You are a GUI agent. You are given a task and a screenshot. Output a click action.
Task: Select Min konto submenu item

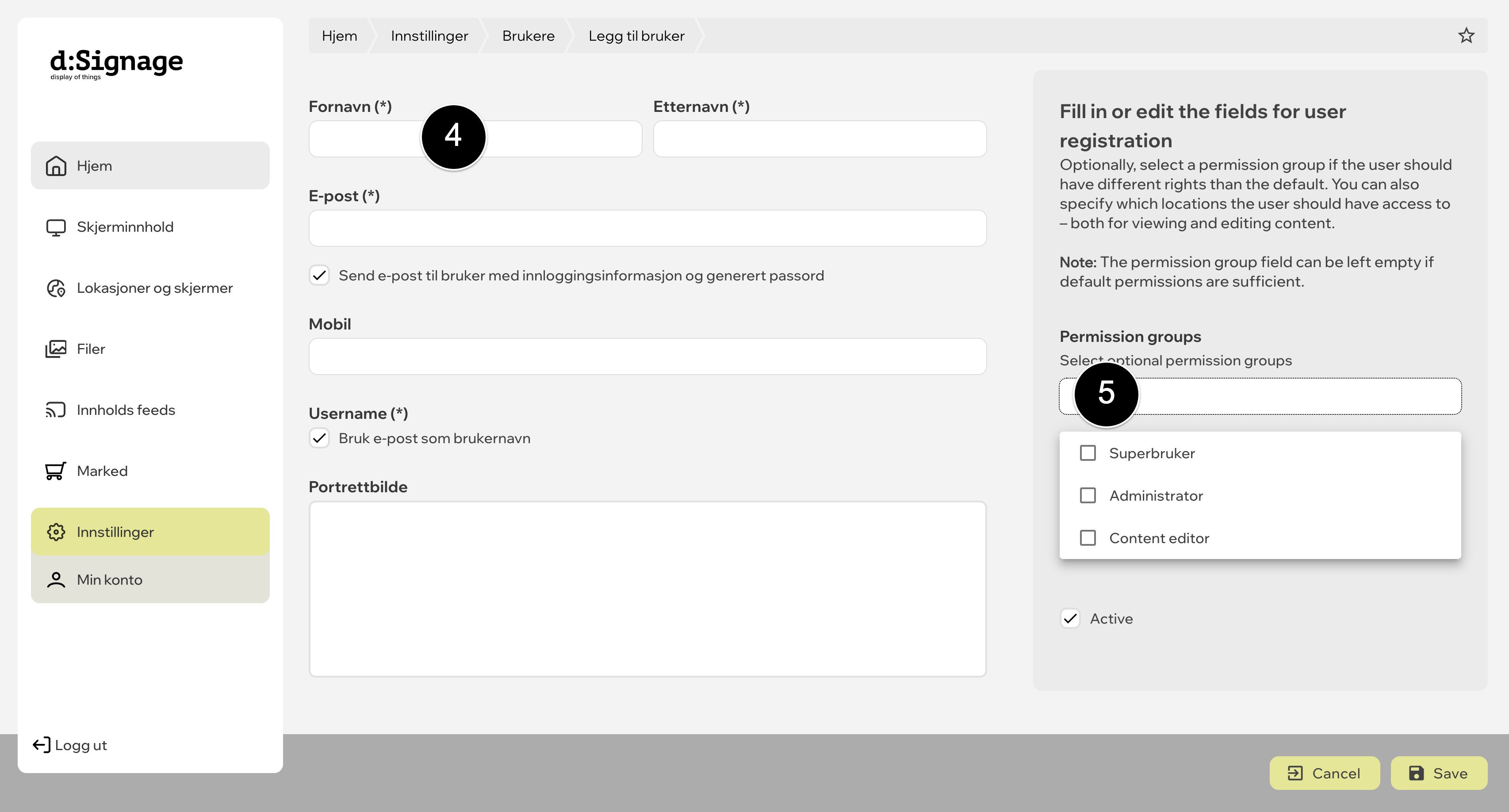click(x=150, y=580)
